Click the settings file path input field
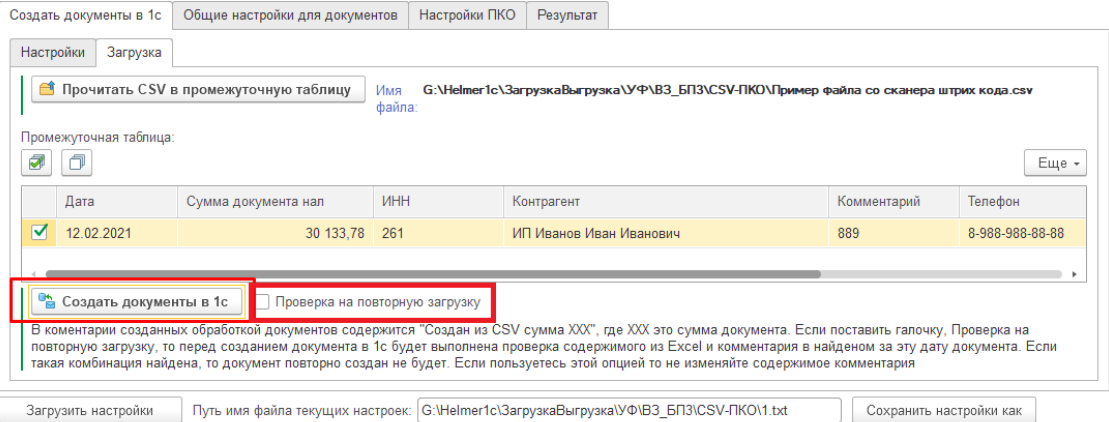The height and width of the screenshot is (422, 1109). pos(629,410)
